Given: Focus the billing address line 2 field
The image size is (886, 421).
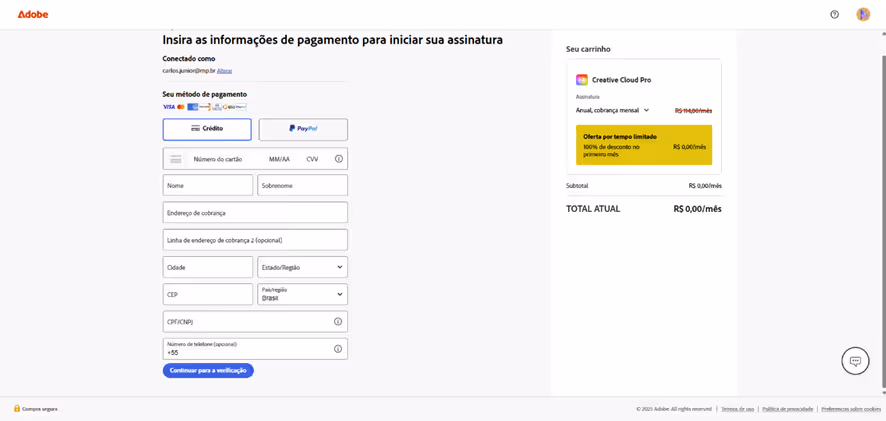Looking at the screenshot, I should (x=255, y=240).
